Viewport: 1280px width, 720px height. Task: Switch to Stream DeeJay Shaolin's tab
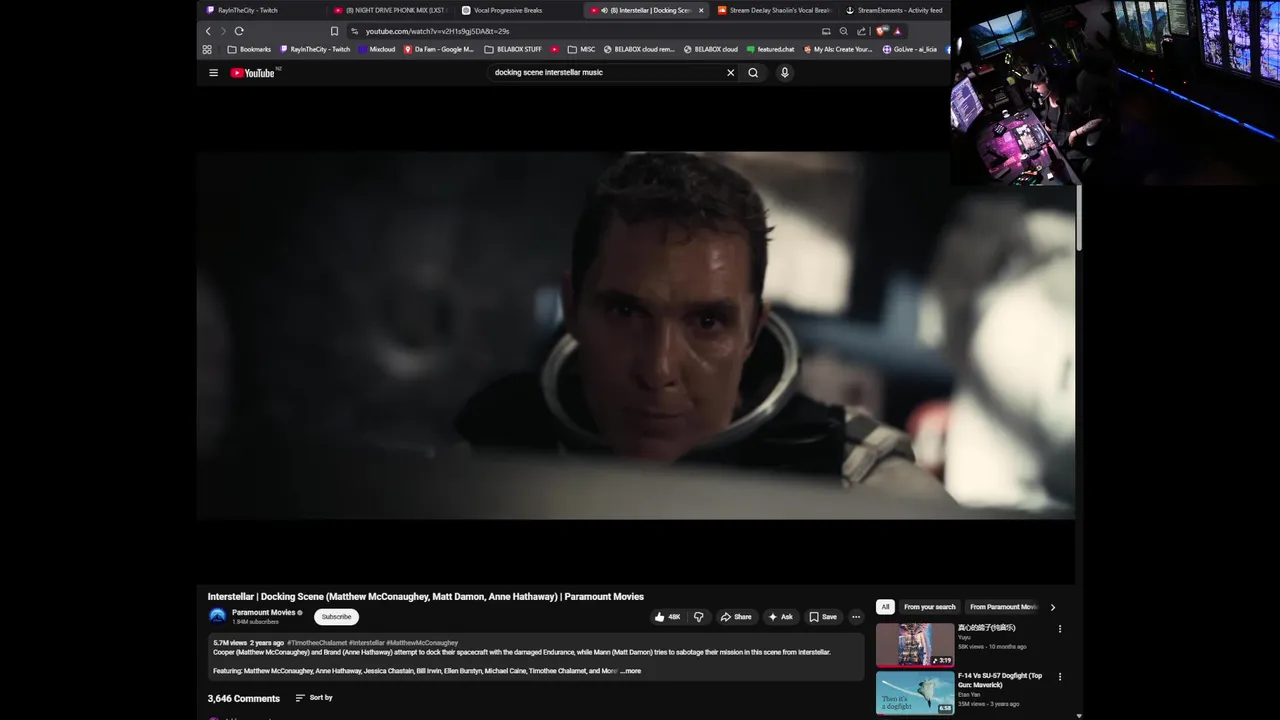pos(775,10)
